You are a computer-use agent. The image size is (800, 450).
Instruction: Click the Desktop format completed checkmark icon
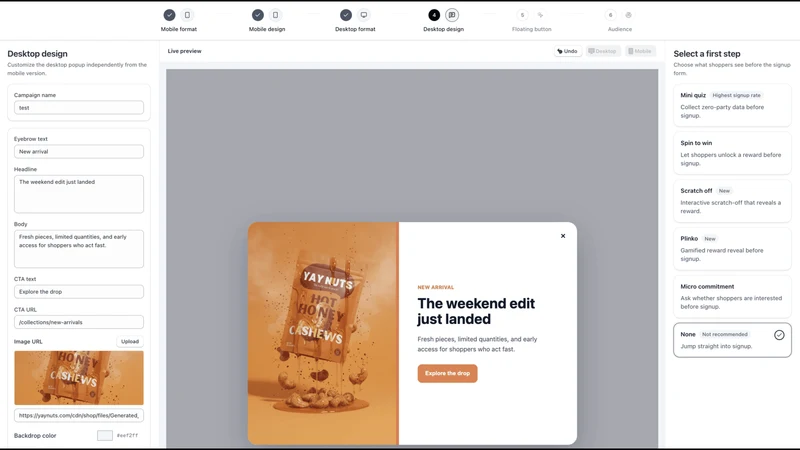346,15
